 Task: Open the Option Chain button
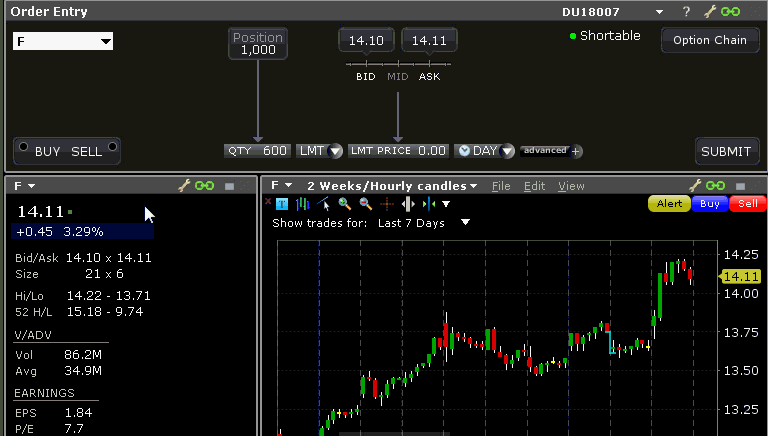click(710, 40)
